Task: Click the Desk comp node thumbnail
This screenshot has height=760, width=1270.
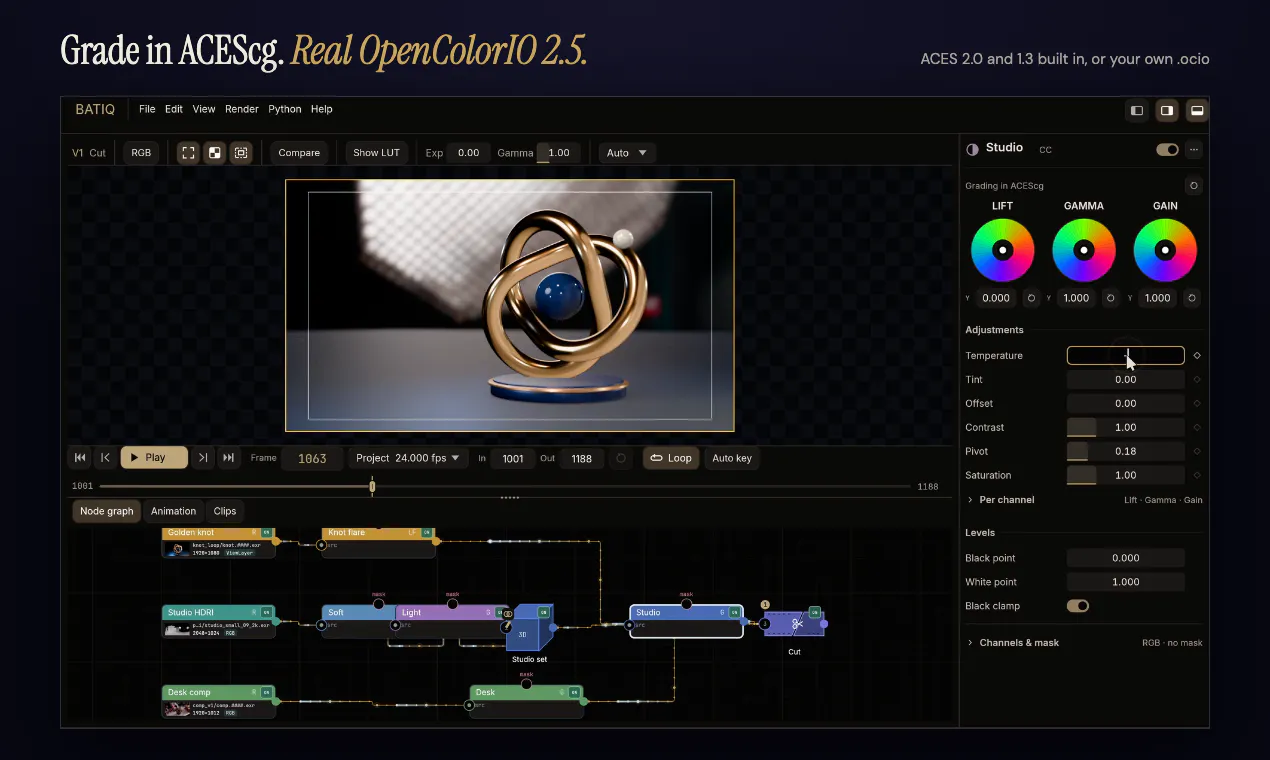Action: (176, 709)
